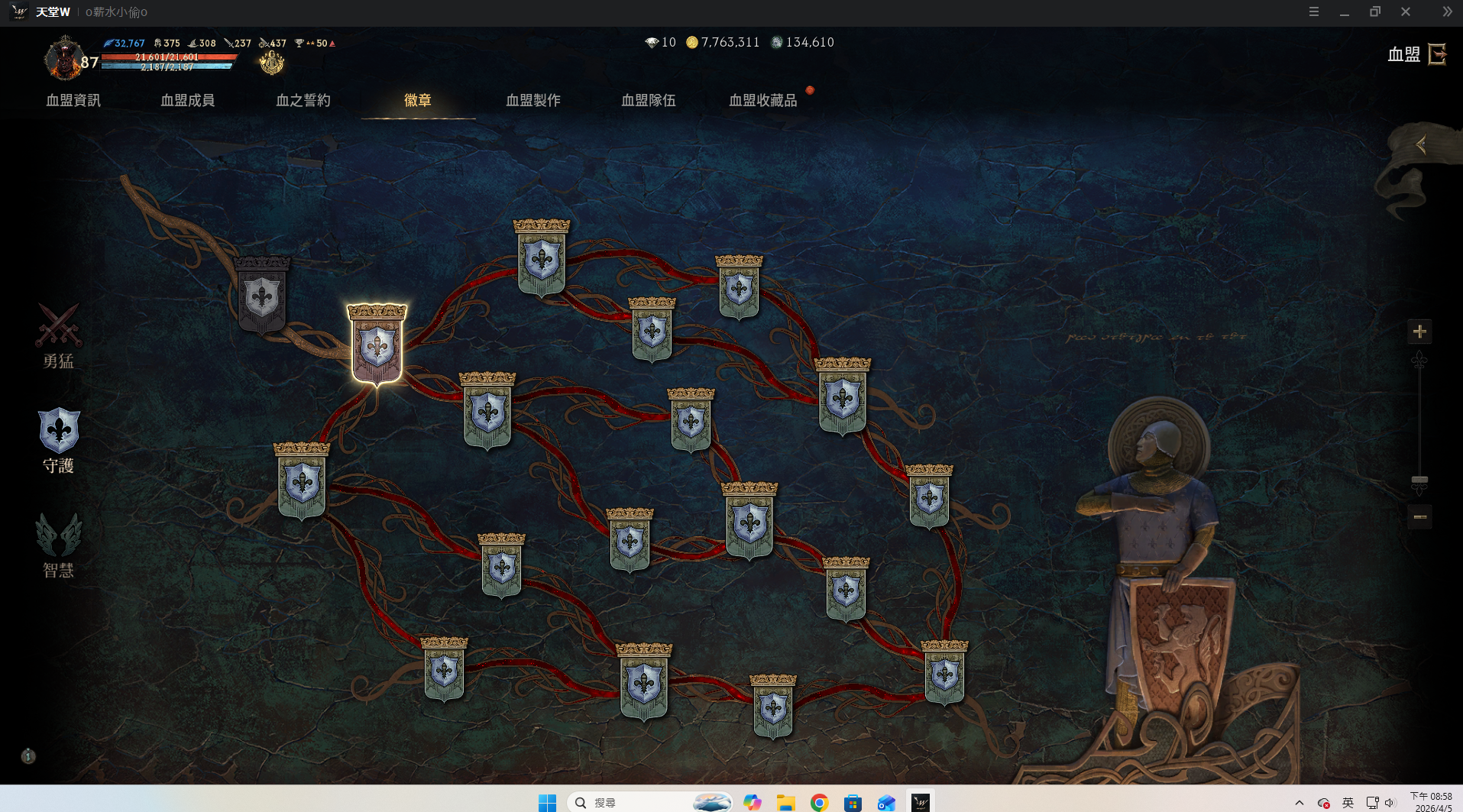Click the small info icon on the map
Viewport: 1463px width, 812px height.
tap(28, 756)
